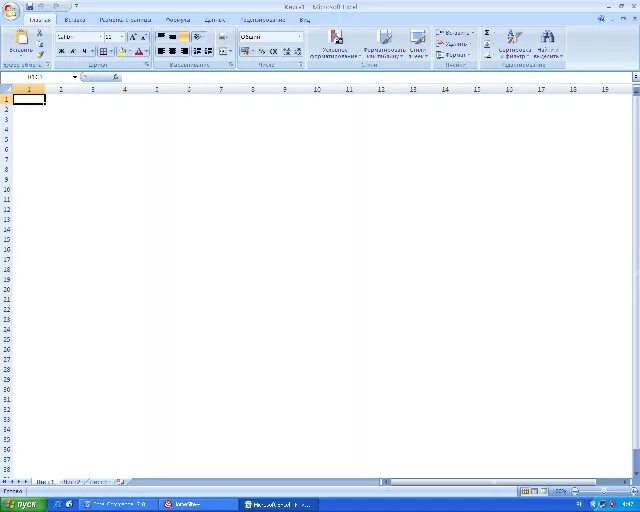Click the Clear eraser icon

pos(487,55)
